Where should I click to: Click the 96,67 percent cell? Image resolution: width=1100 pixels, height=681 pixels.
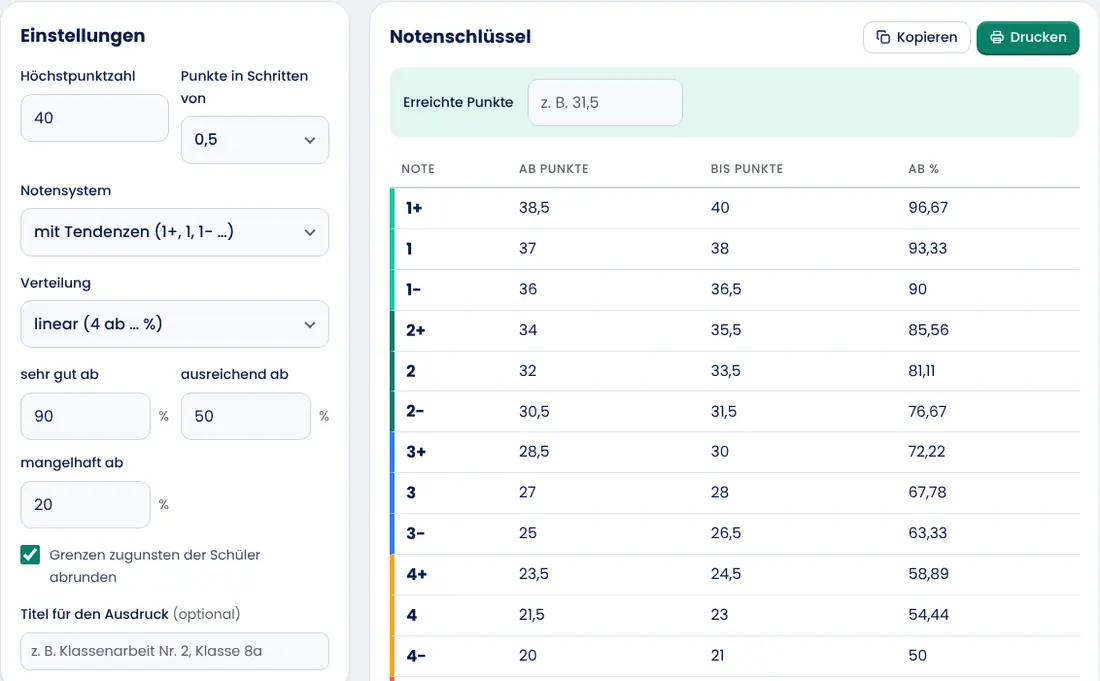point(927,208)
